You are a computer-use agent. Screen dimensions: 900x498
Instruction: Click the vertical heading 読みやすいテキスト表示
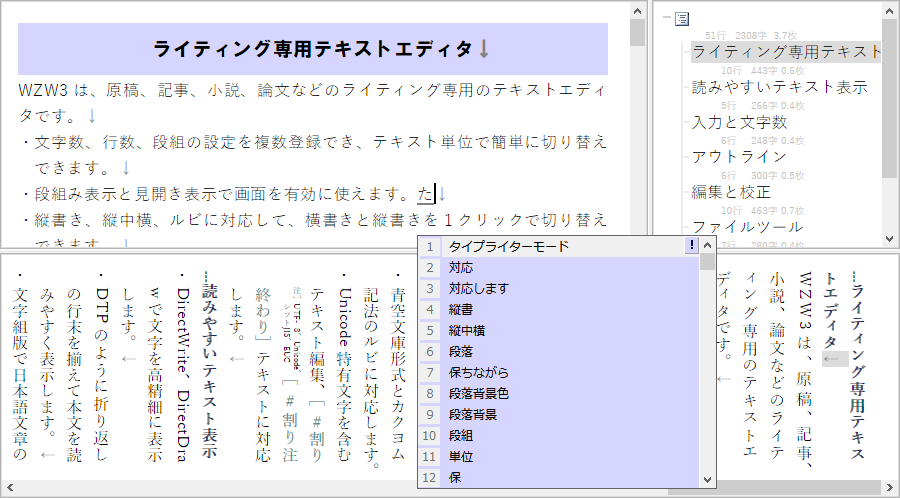[210, 372]
